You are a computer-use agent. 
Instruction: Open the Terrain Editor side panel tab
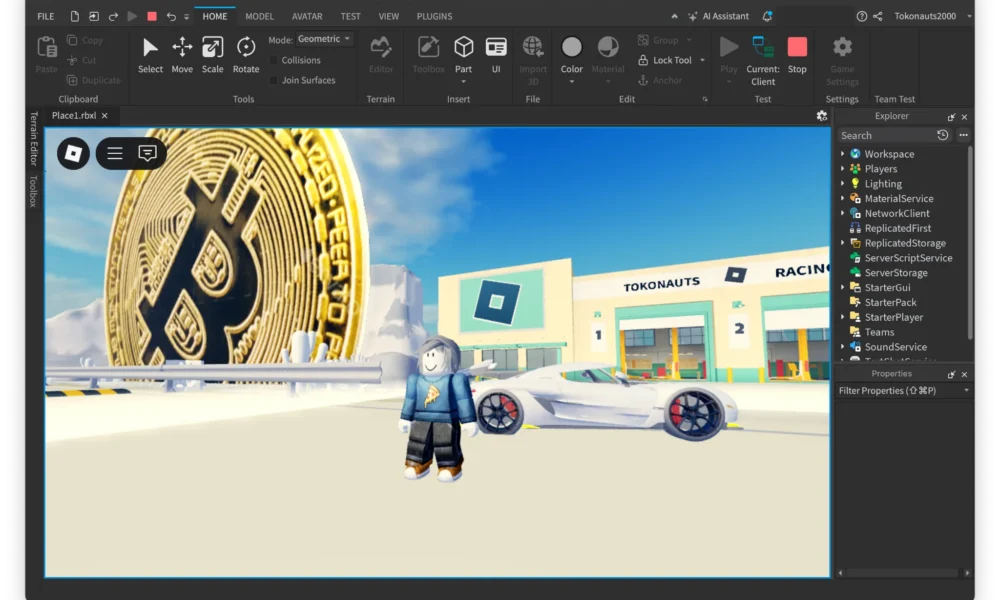click(34, 138)
